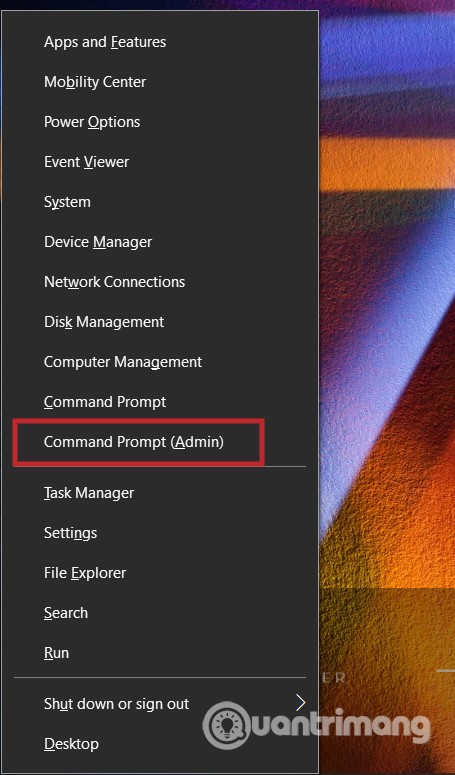Launch Event Viewer
This screenshot has width=455, height=775.
(x=160, y=162)
